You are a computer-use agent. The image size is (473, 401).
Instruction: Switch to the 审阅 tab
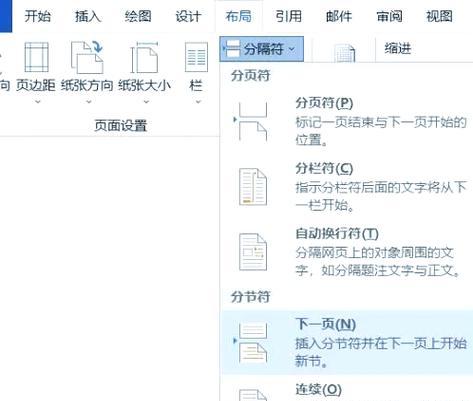coord(389,16)
